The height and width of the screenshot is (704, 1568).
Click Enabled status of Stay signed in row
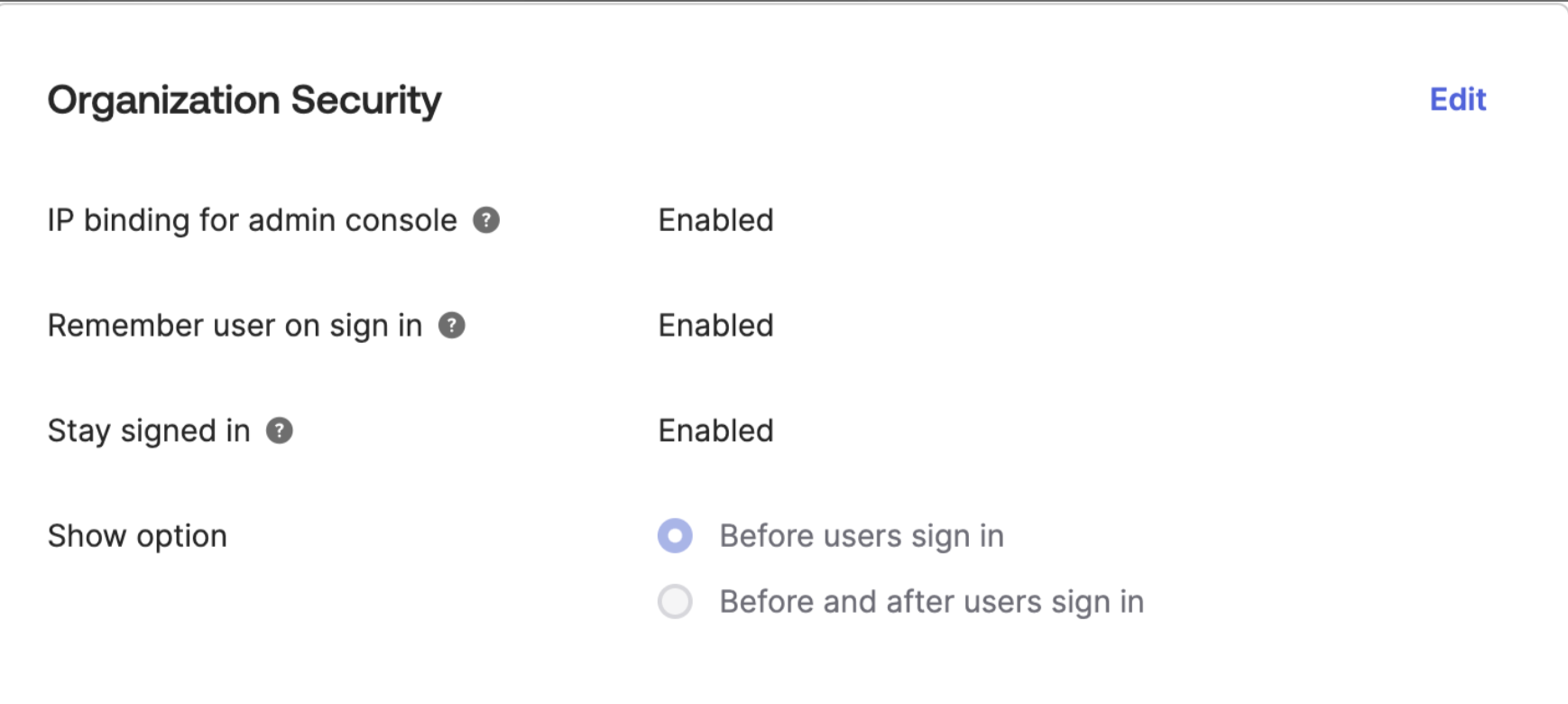pos(715,431)
